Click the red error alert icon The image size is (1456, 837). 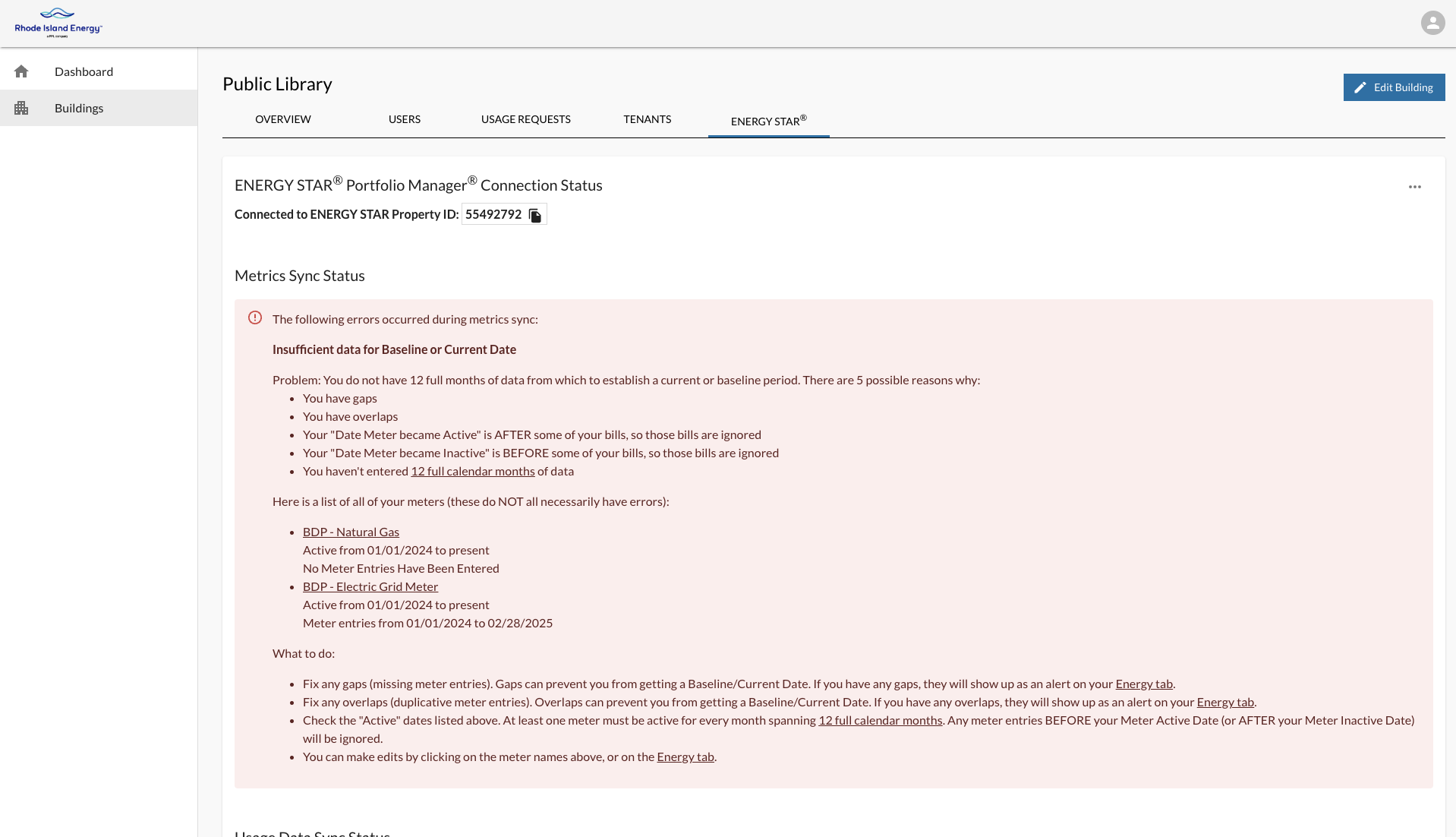[255, 318]
